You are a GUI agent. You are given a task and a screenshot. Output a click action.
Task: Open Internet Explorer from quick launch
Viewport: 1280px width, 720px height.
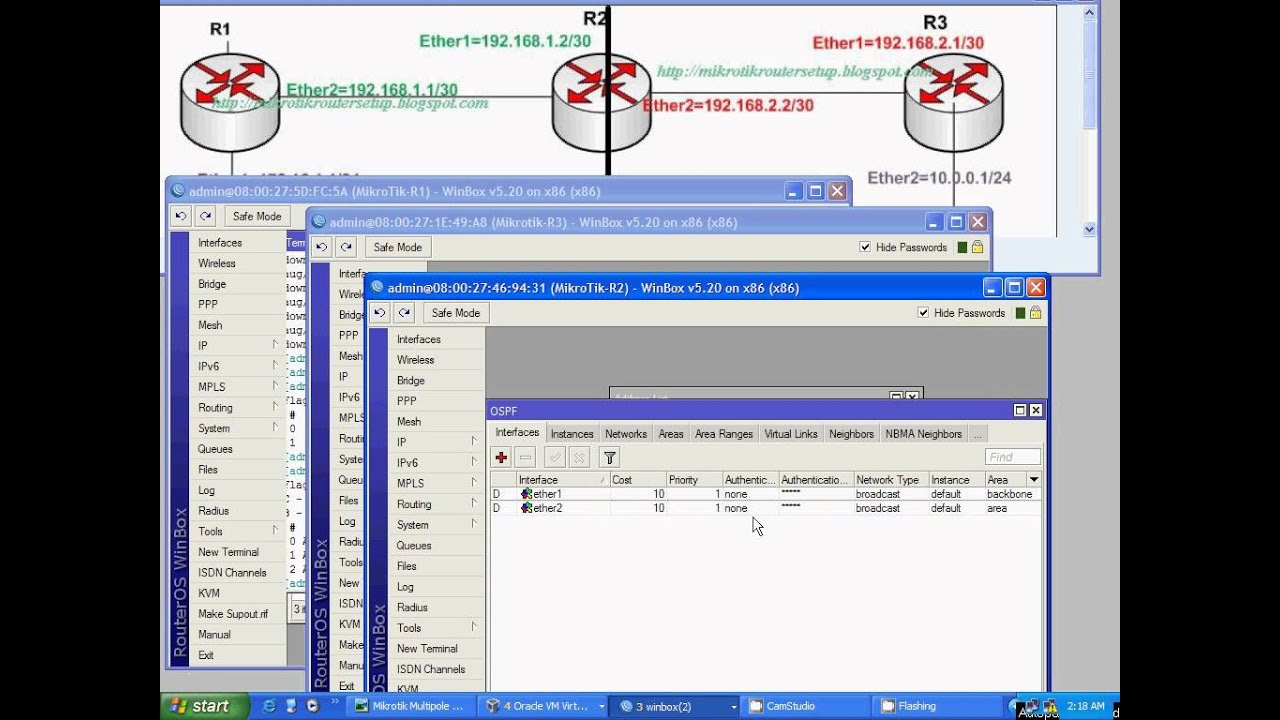pyautogui.click(x=269, y=706)
